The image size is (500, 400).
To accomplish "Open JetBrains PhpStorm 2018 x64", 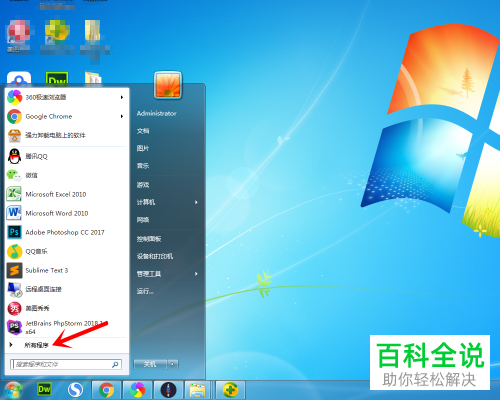I will click(x=66, y=327).
